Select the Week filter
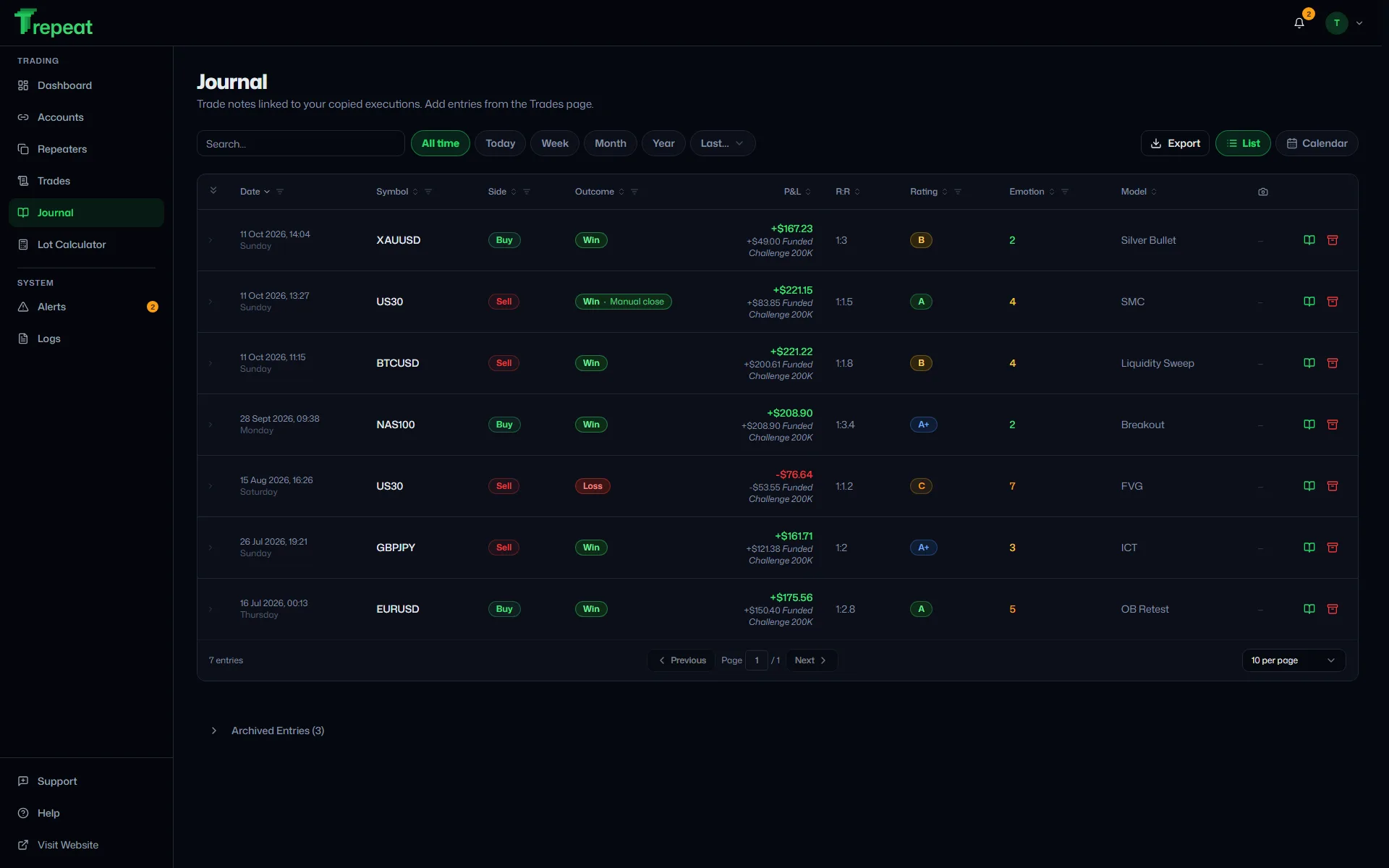 coord(555,143)
